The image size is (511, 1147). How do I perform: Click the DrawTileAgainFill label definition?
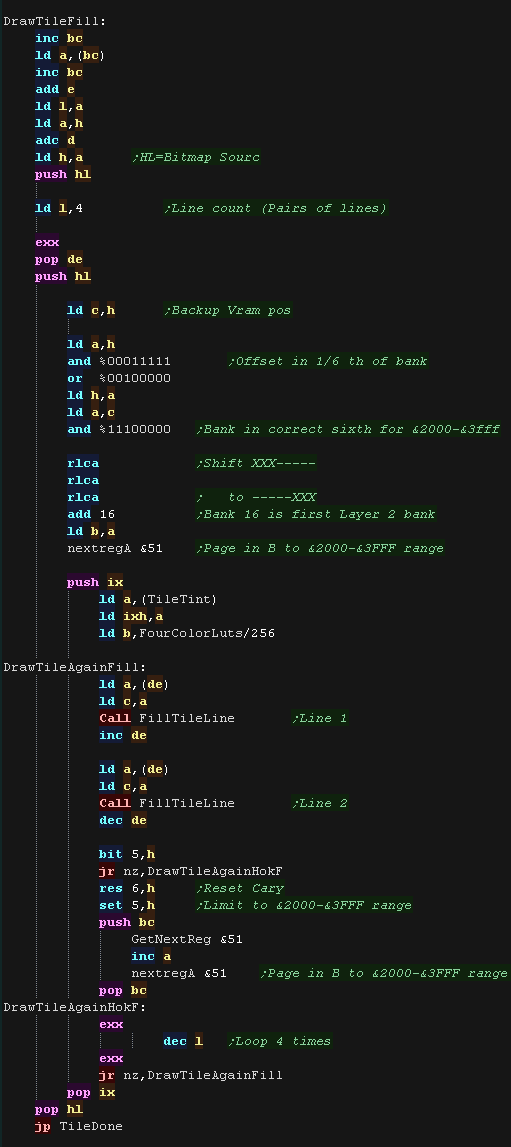pos(75,667)
